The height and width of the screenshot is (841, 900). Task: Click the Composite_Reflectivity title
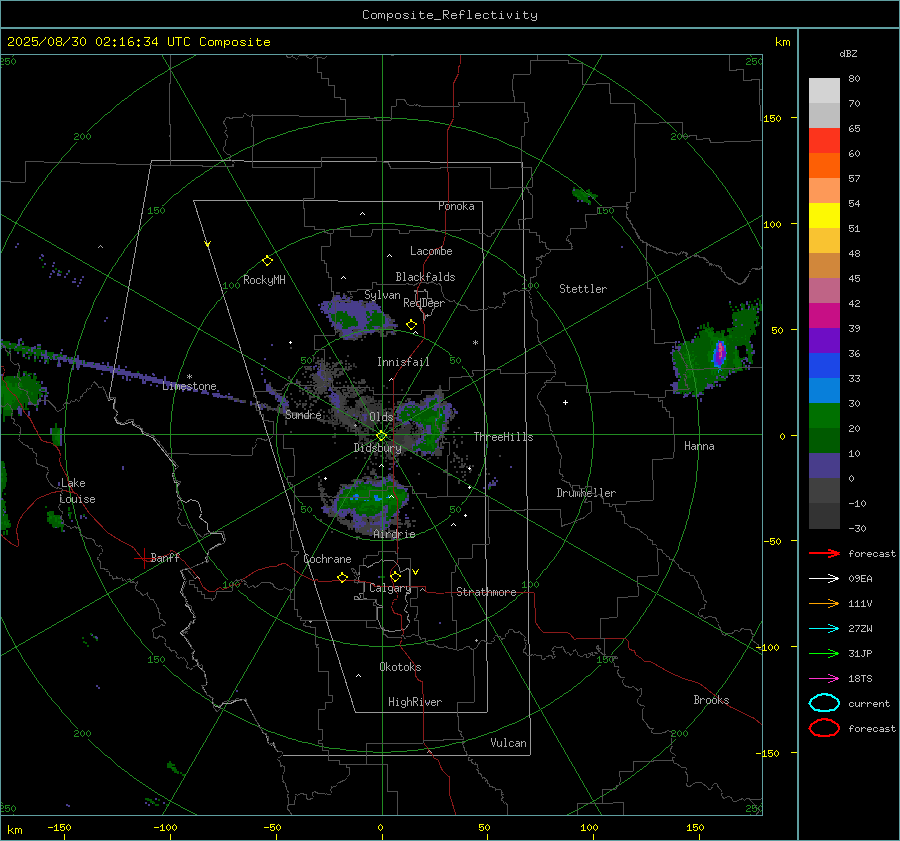coord(450,15)
